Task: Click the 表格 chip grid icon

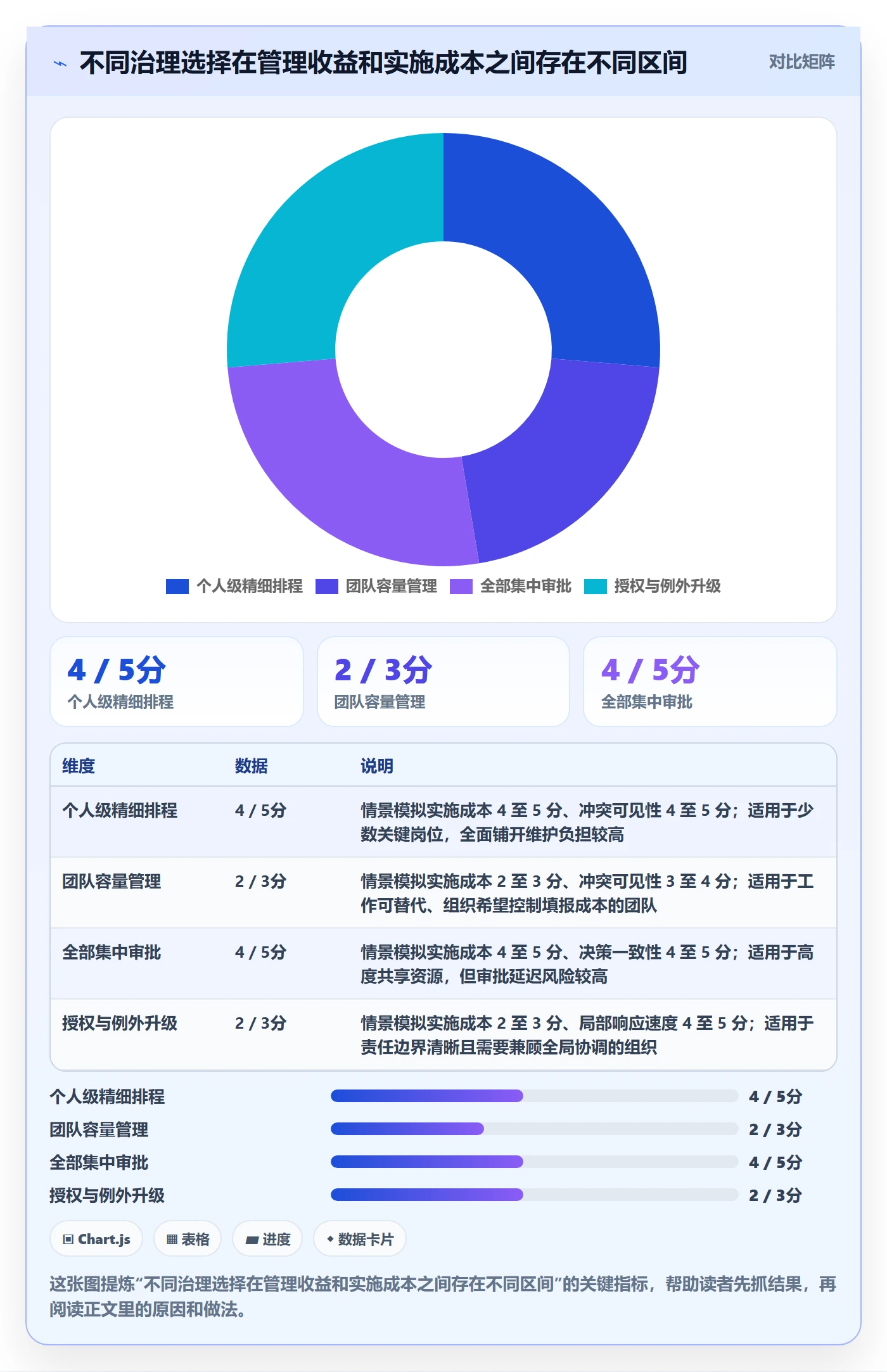Action: tap(172, 1240)
